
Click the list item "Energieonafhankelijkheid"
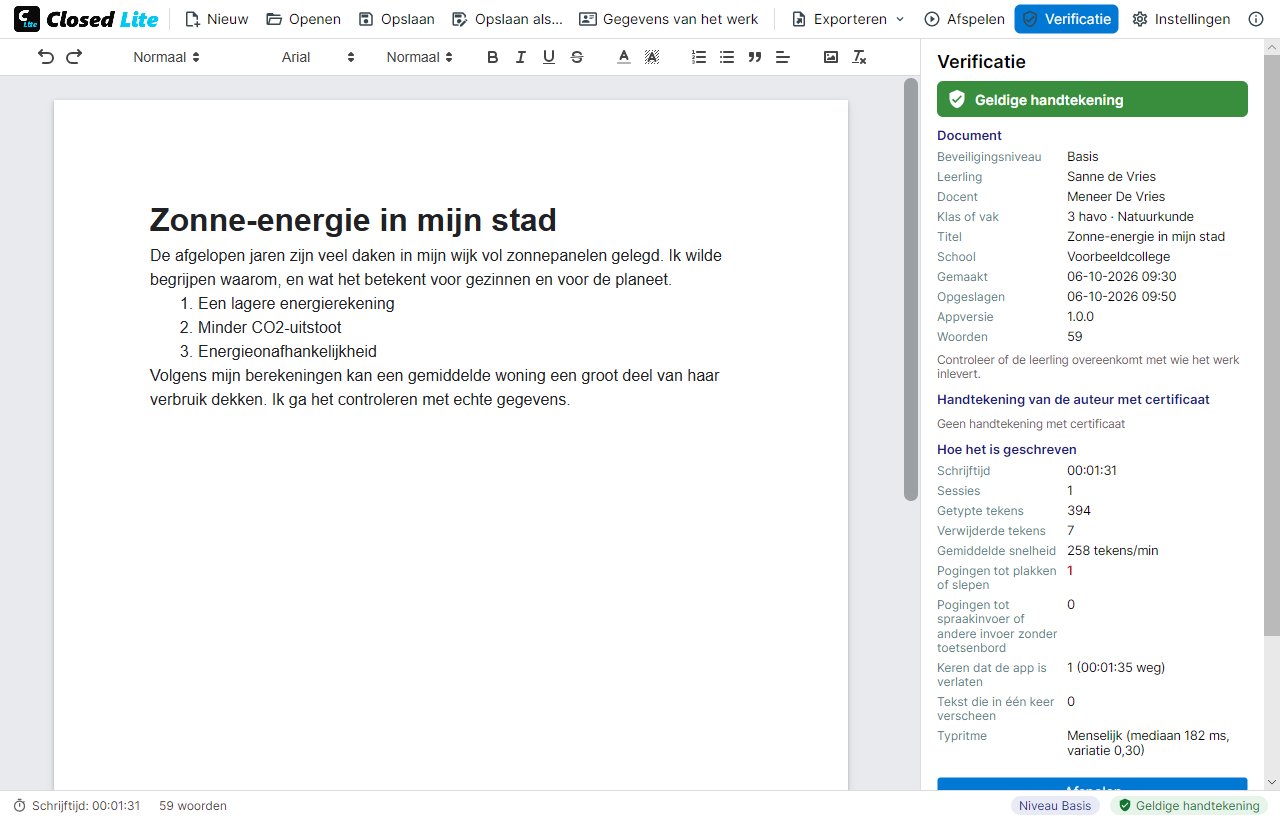[x=287, y=351]
